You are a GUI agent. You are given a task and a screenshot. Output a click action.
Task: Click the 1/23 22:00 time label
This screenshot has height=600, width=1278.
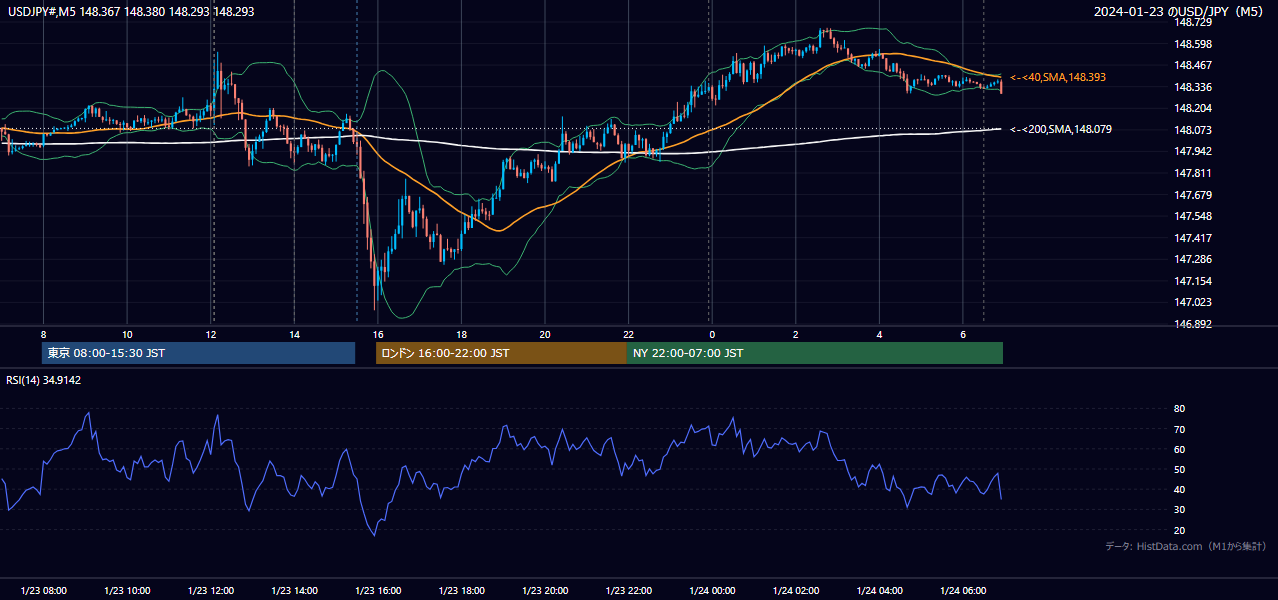point(628,591)
